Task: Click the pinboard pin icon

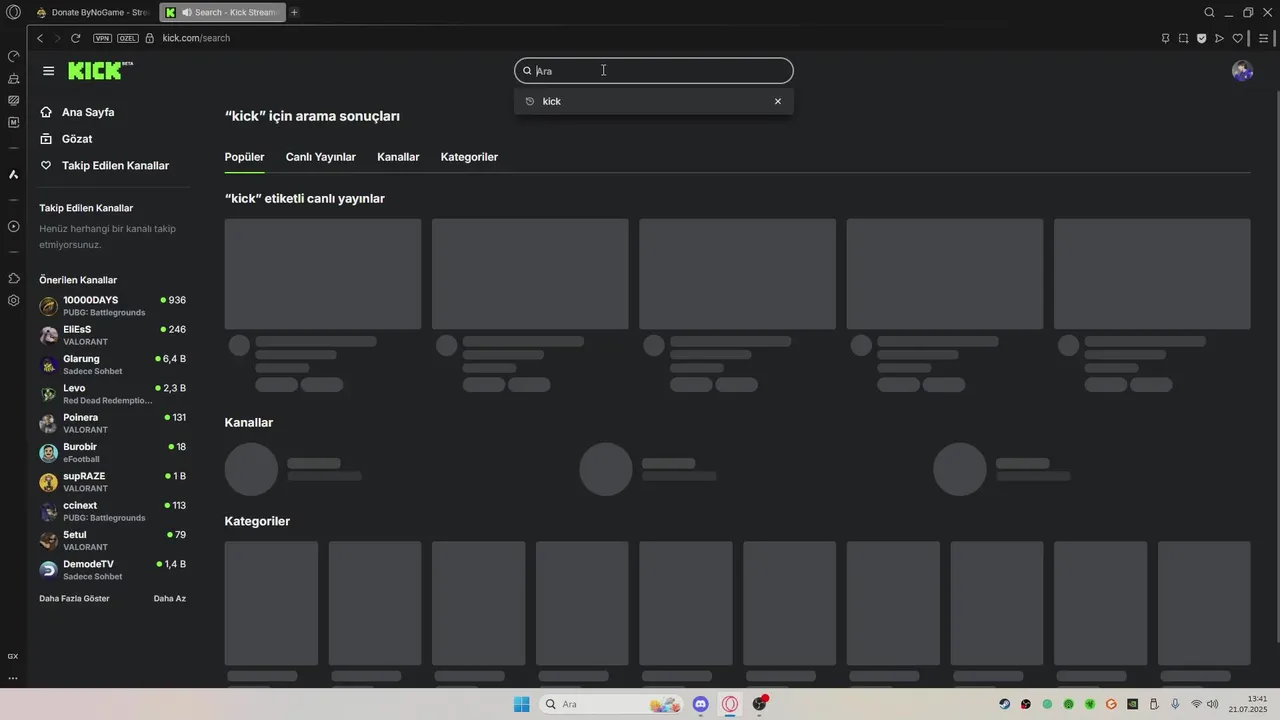Action: [x=1165, y=38]
